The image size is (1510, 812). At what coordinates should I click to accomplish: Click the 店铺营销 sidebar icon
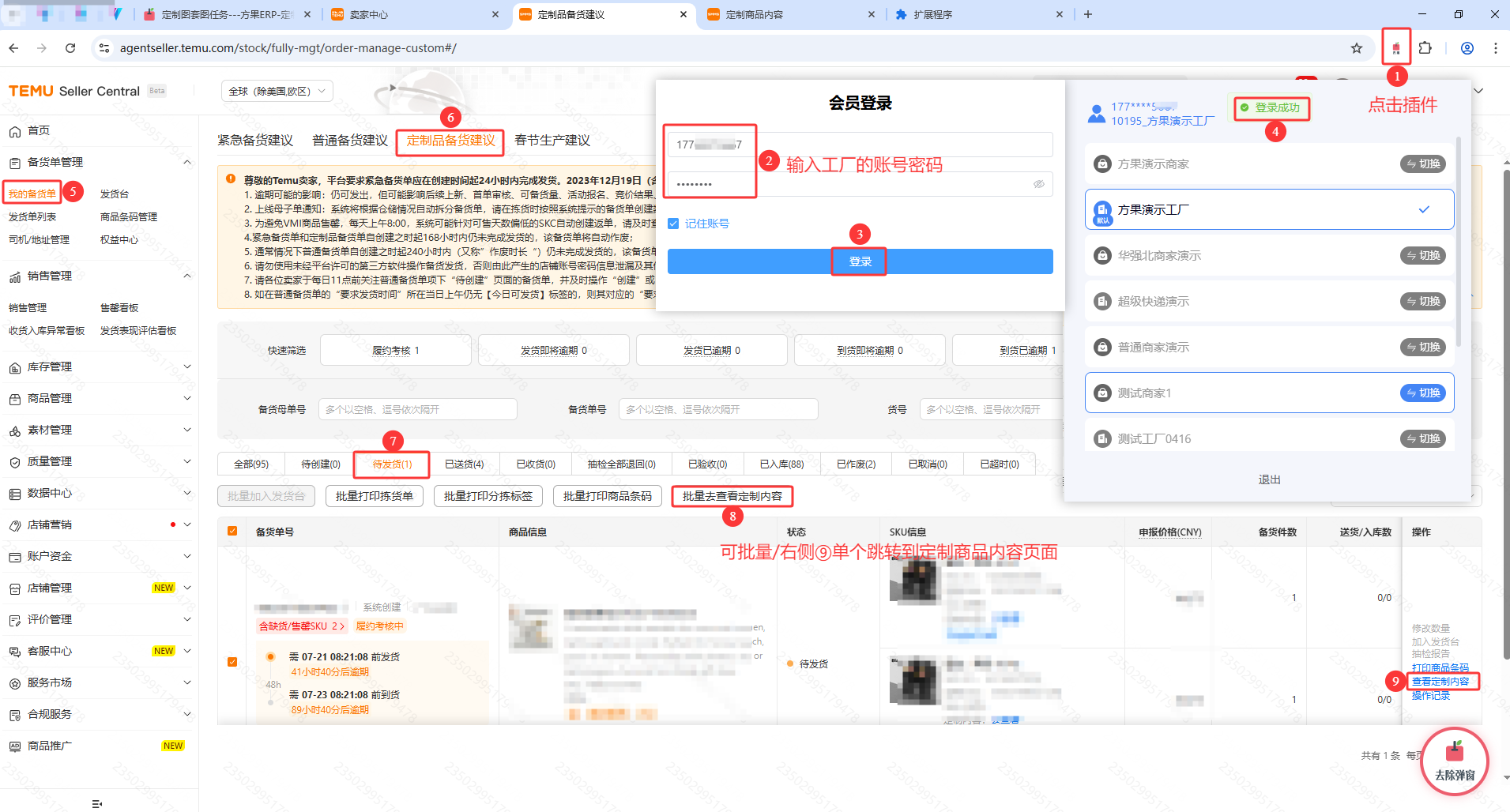[14, 525]
